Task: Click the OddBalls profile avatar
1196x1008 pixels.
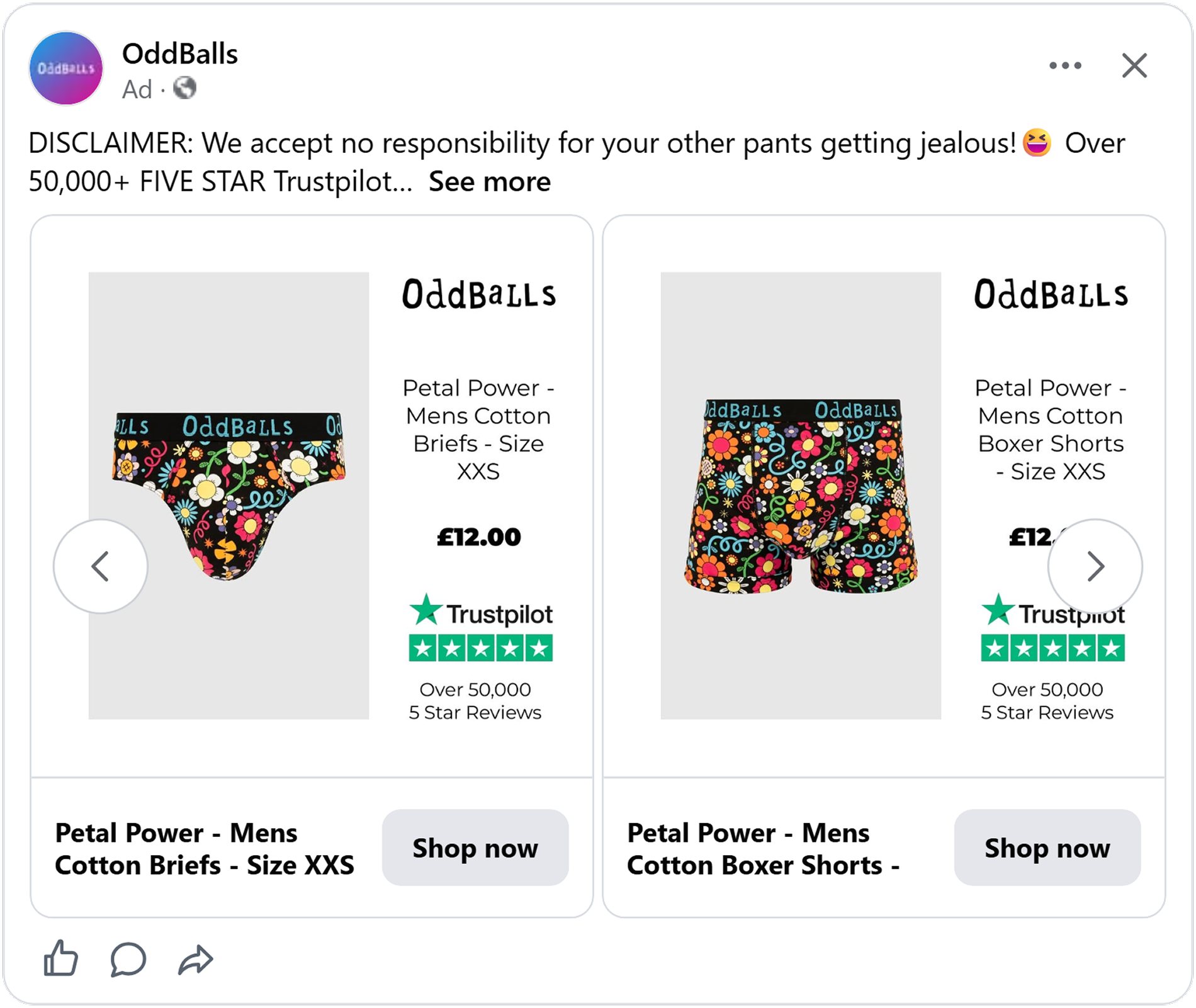Action: pos(66,68)
